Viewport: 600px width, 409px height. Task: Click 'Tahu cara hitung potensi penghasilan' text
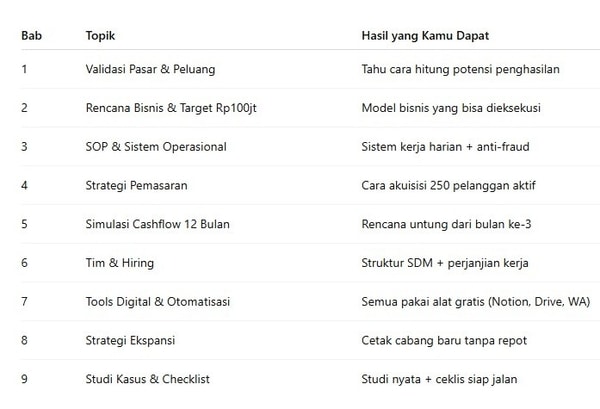tap(460, 70)
